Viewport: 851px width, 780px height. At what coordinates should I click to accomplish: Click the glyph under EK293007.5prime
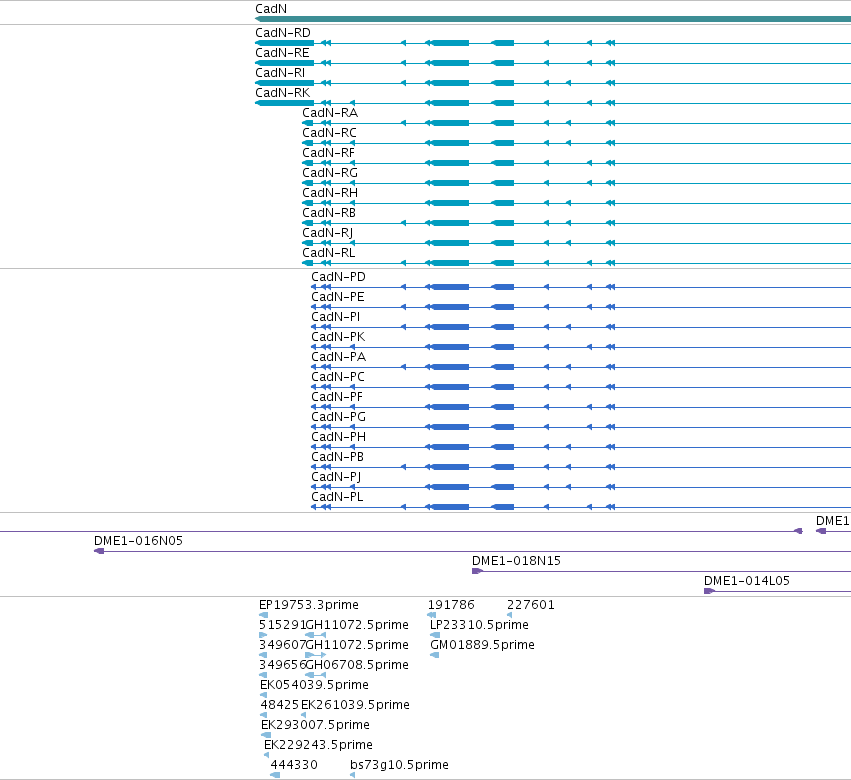pos(266,735)
